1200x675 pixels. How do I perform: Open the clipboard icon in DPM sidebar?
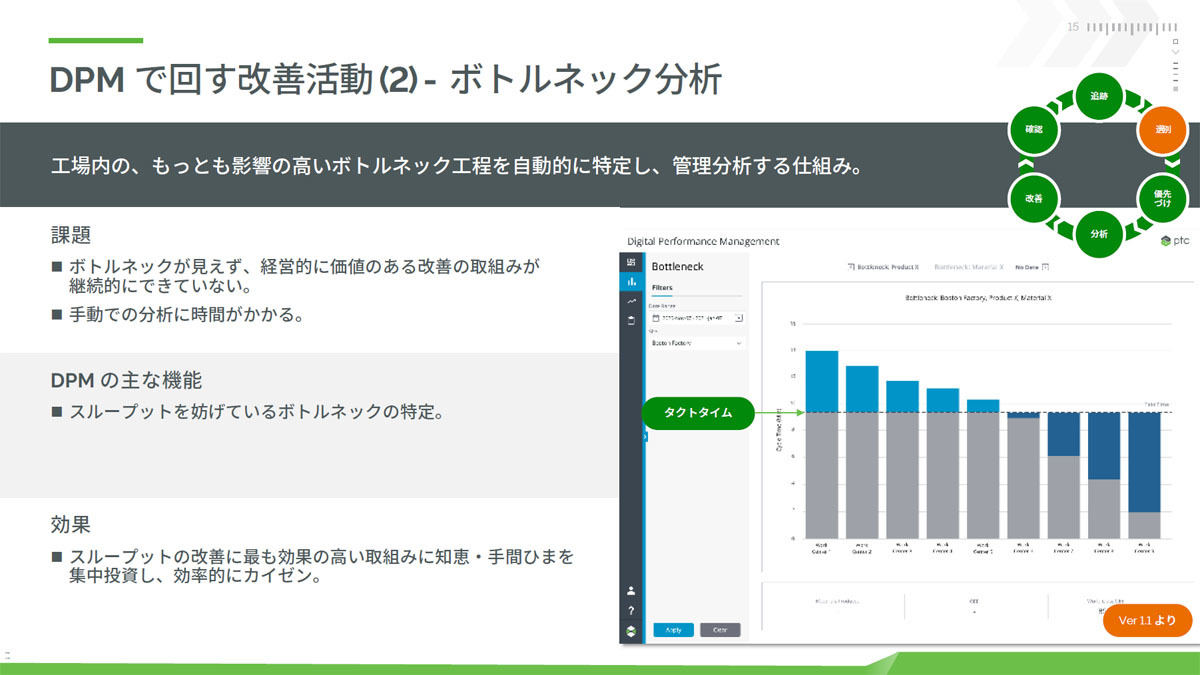tap(631, 321)
